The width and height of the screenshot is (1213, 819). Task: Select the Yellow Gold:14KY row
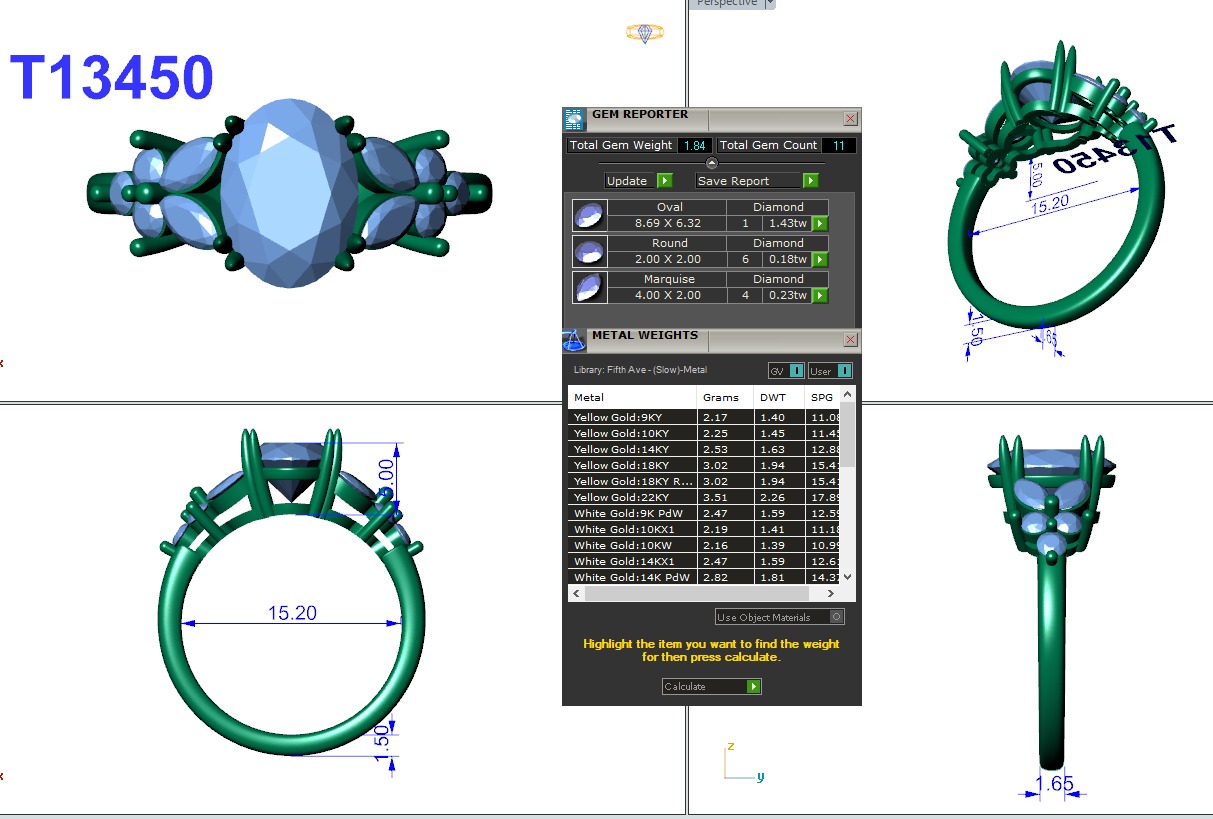pos(632,449)
